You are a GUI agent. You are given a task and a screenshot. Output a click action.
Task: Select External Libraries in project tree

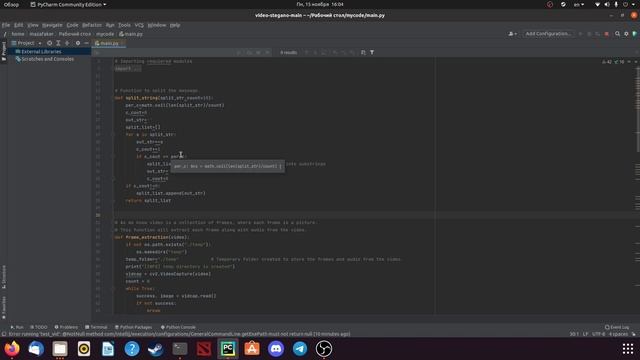pos(41,52)
